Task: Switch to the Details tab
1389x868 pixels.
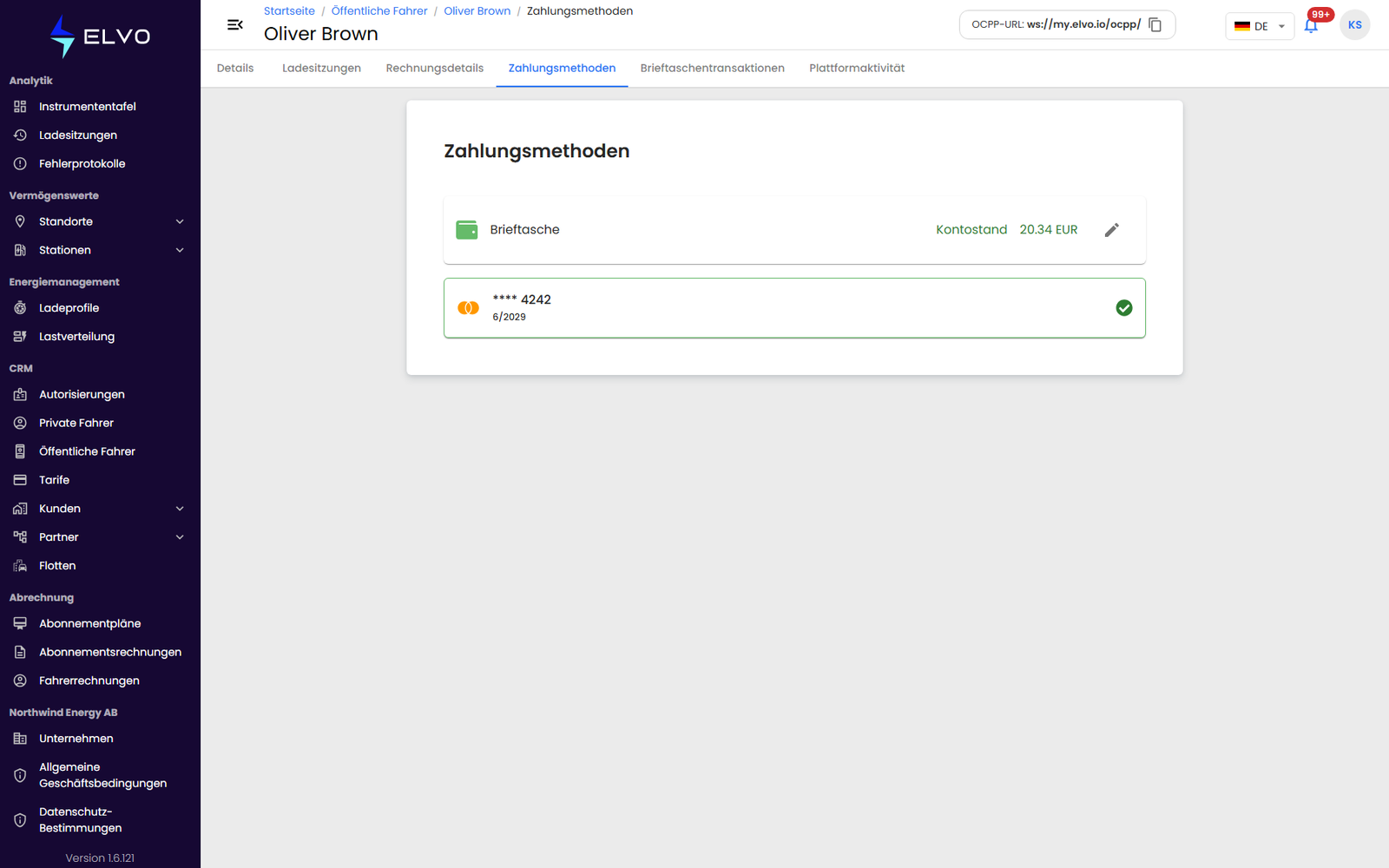Action: pyautogui.click(x=235, y=69)
